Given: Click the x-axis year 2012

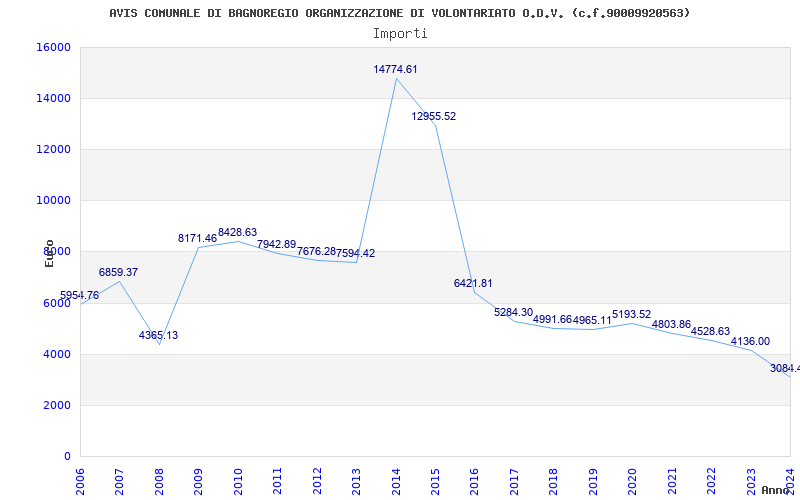Looking at the screenshot, I should (x=317, y=481).
